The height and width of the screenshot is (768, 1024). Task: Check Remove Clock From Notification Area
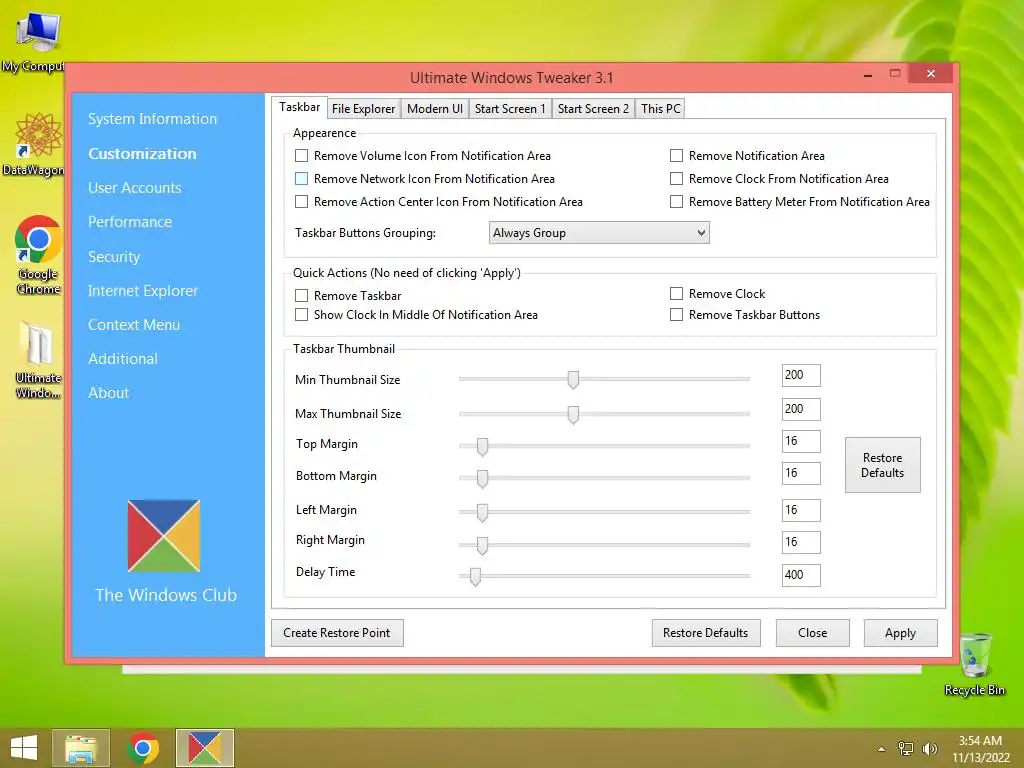click(677, 178)
